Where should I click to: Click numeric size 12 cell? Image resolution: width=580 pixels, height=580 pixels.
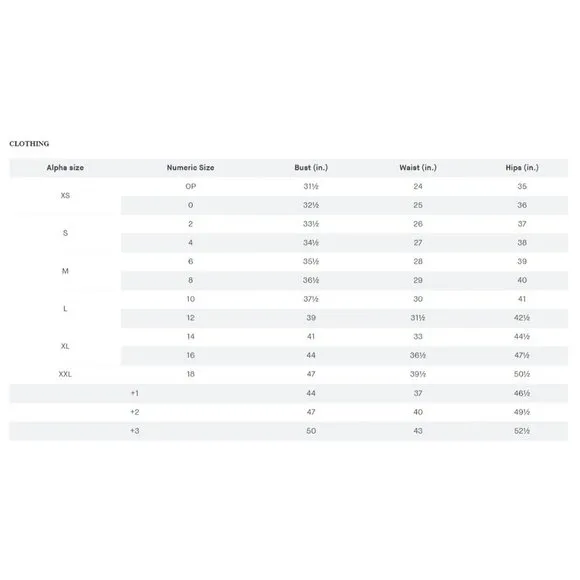coord(190,318)
